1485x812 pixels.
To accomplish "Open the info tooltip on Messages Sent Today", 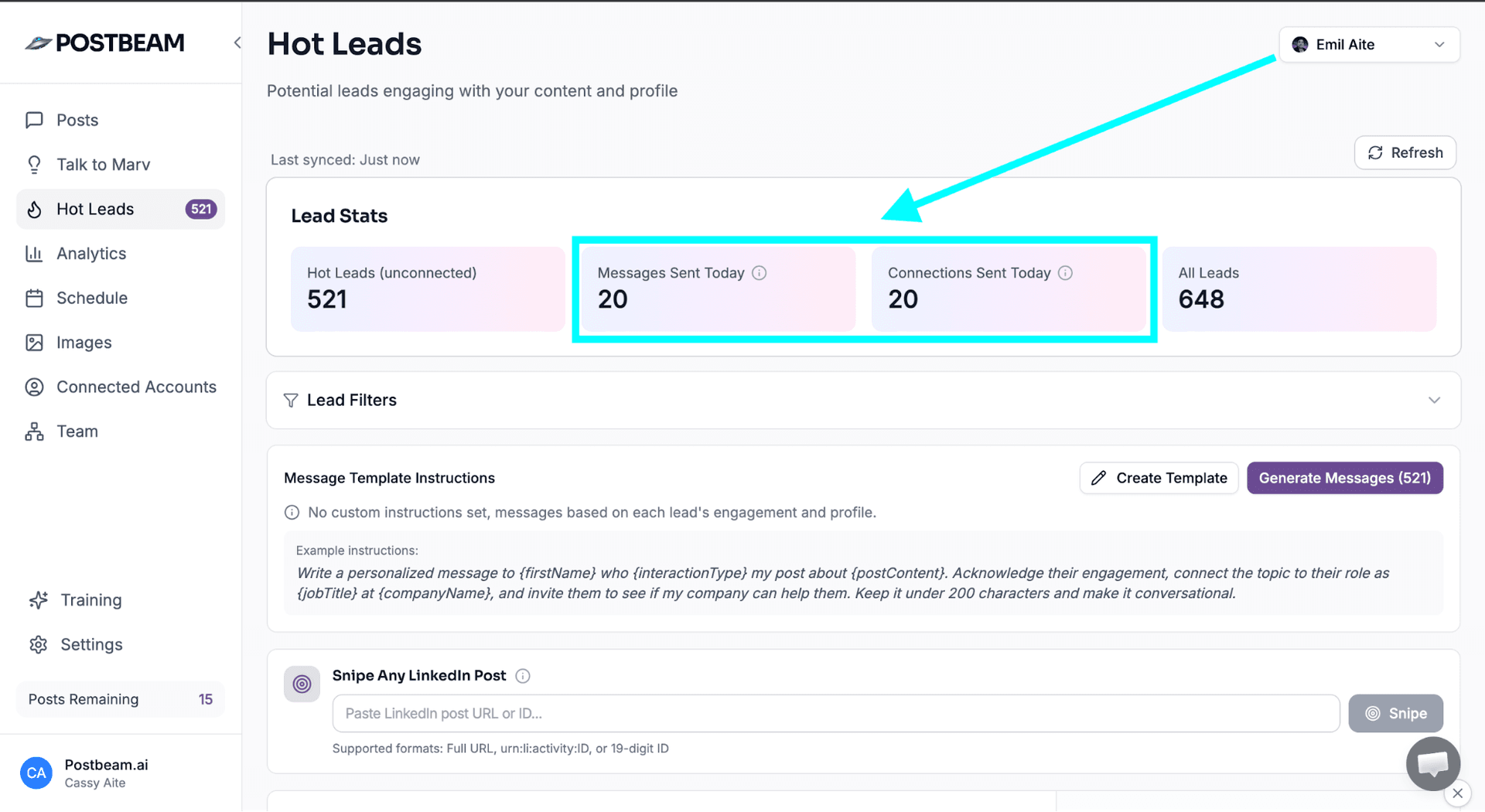I will click(760, 272).
